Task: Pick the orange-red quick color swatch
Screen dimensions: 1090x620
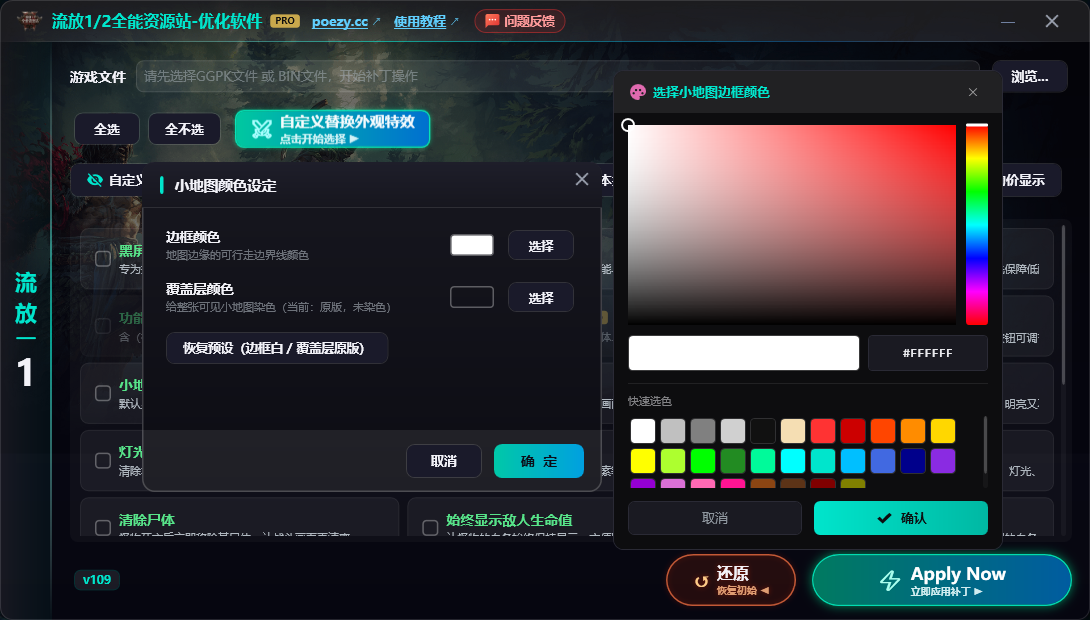Action: 883,431
